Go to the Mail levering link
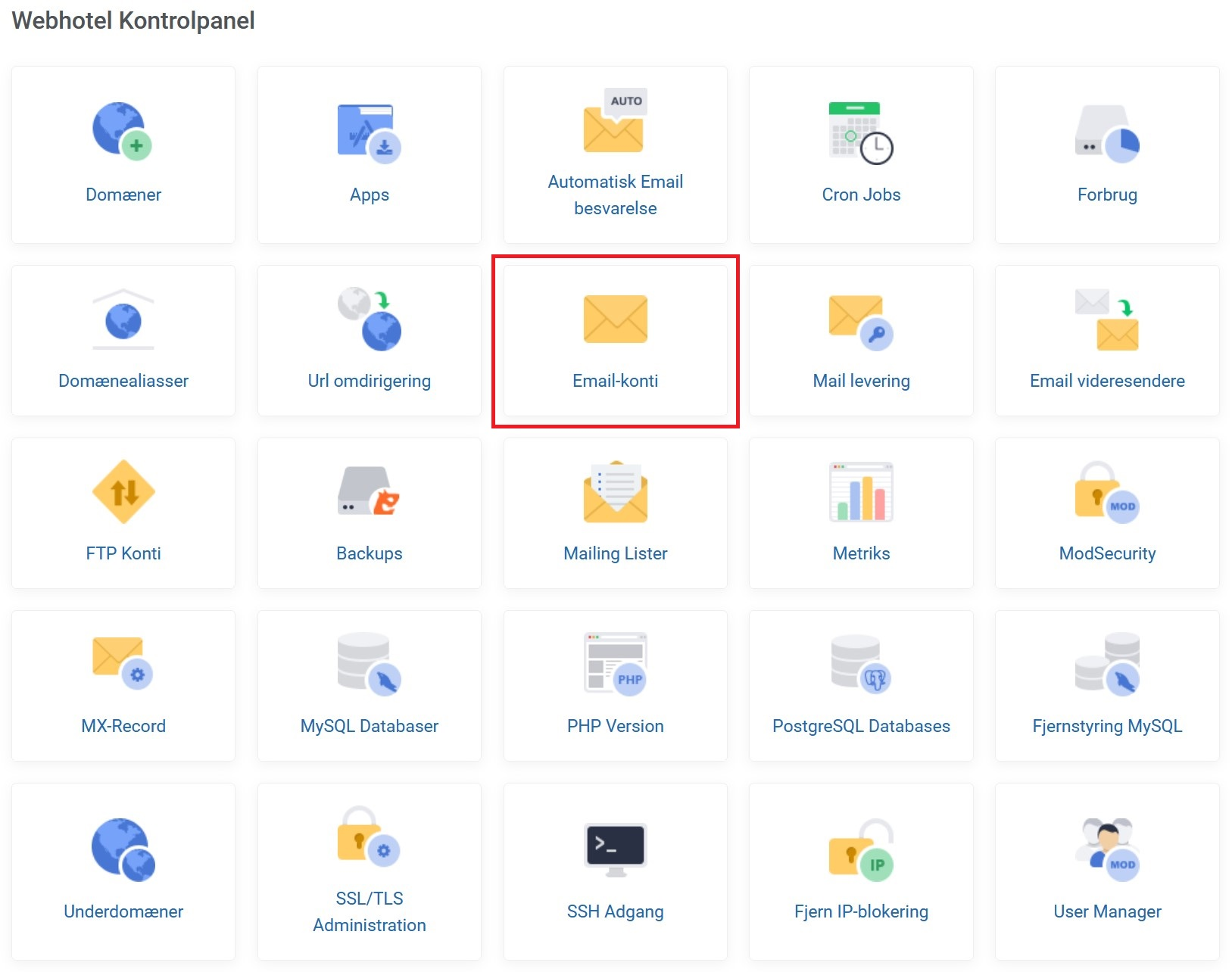1232x972 pixels. pyautogui.click(x=861, y=381)
